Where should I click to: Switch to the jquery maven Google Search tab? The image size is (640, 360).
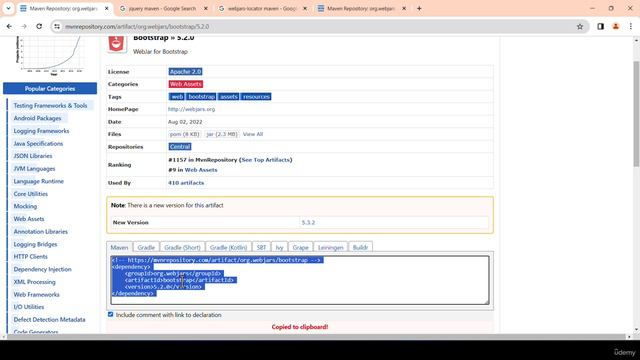coord(163,8)
